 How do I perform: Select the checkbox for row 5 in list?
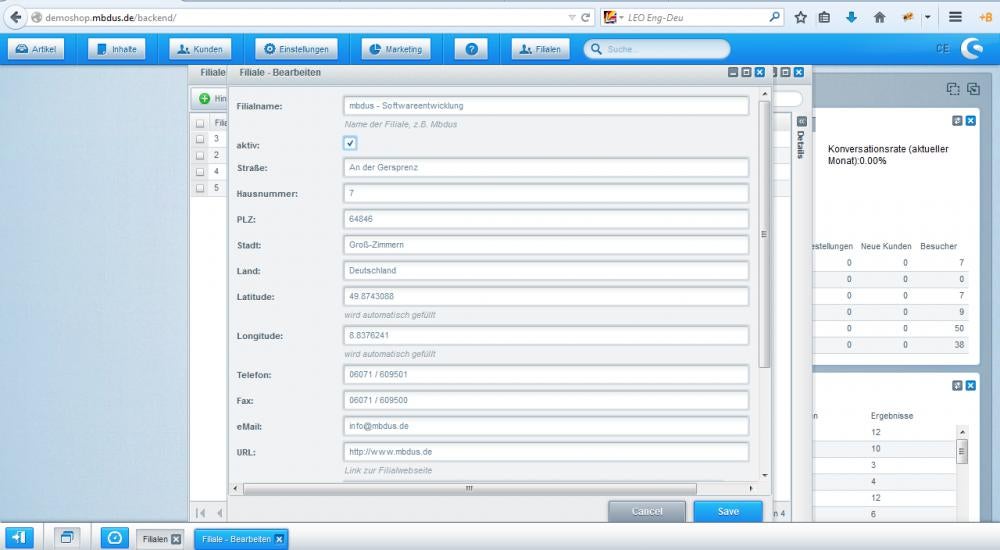coord(200,188)
